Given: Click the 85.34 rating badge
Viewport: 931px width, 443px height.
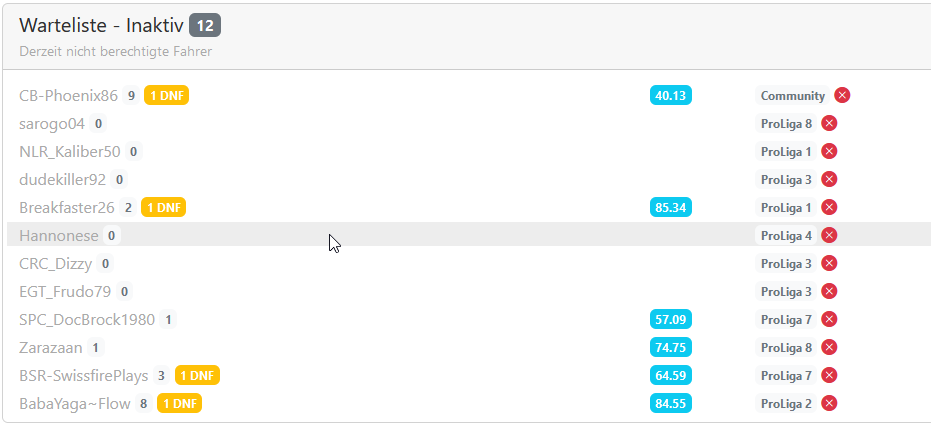Looking at the screenshot, I should (x=670, y=208).
